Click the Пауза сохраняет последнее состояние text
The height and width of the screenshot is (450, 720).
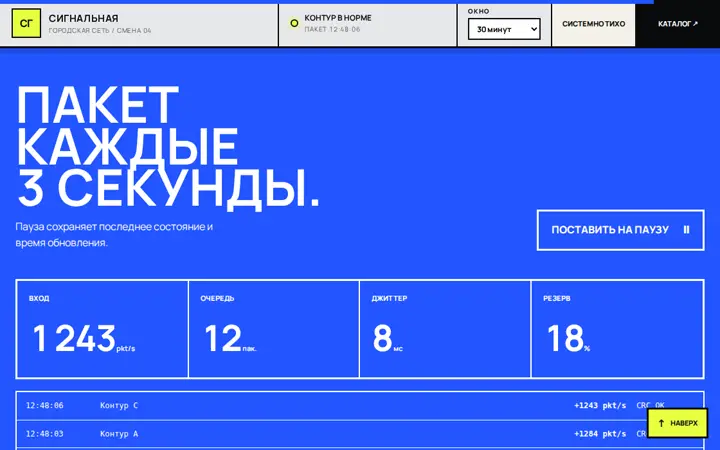click(x=114, y=235)
